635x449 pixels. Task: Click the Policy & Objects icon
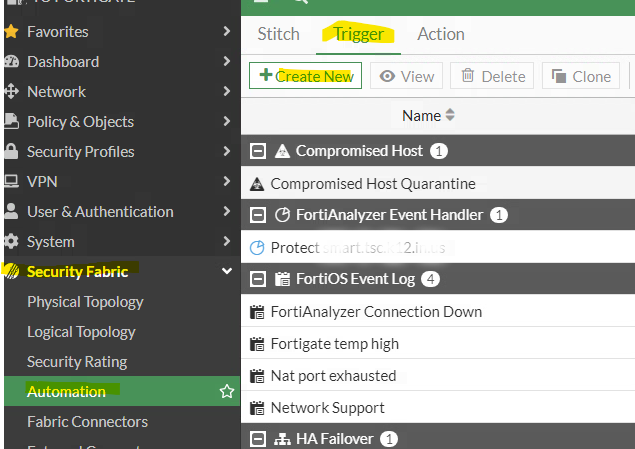pyautogui.click(x=12, y=121)
